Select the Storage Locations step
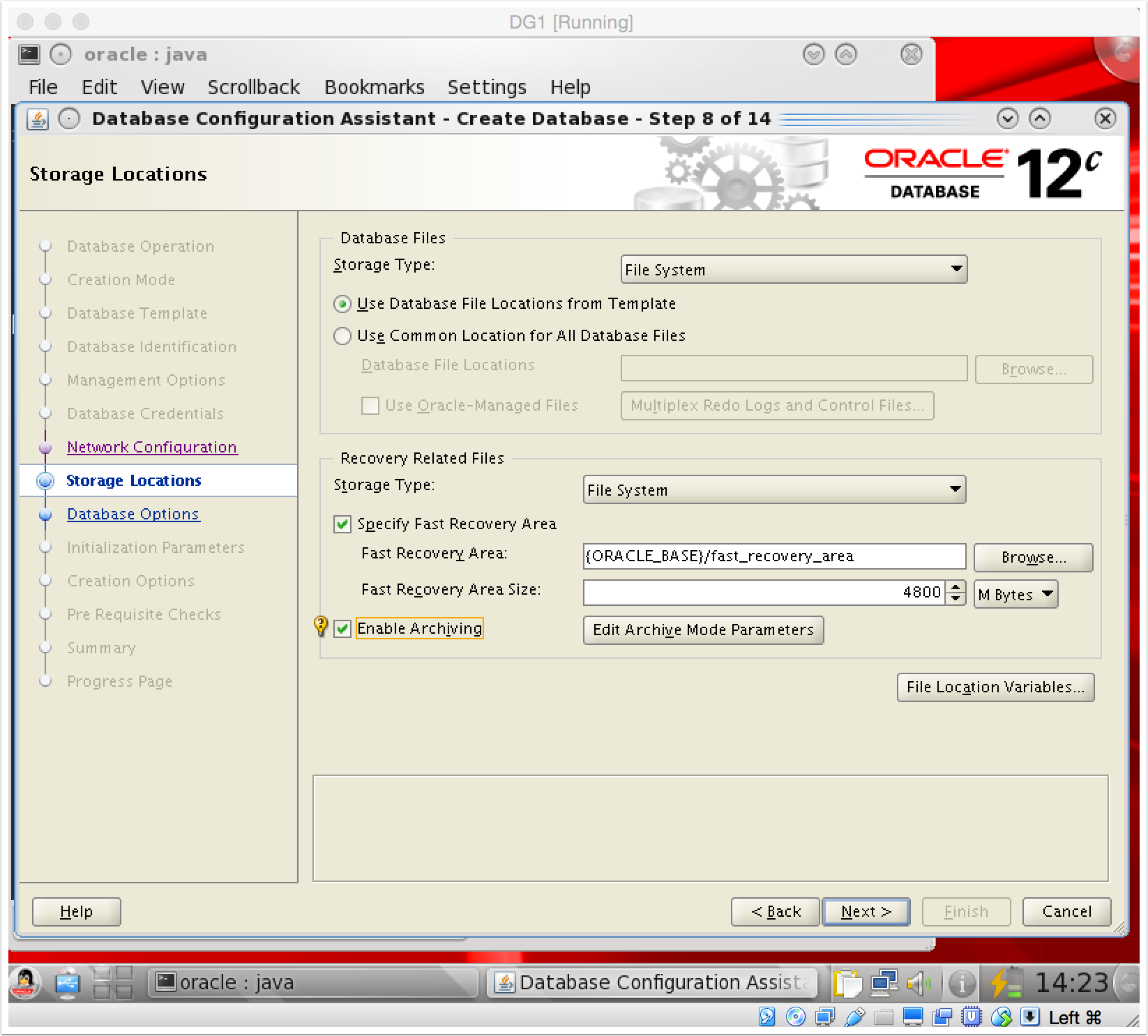This screenshot has width=1148, height=1036. pyautogui.click(x=133, y=481)
